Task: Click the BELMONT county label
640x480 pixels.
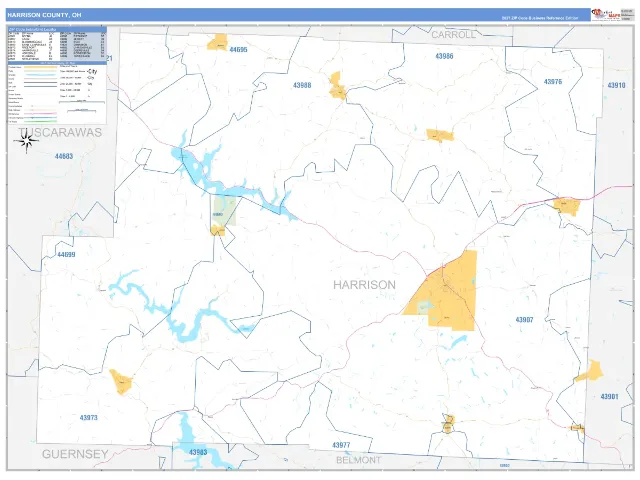Action: [x=358, y=460]
